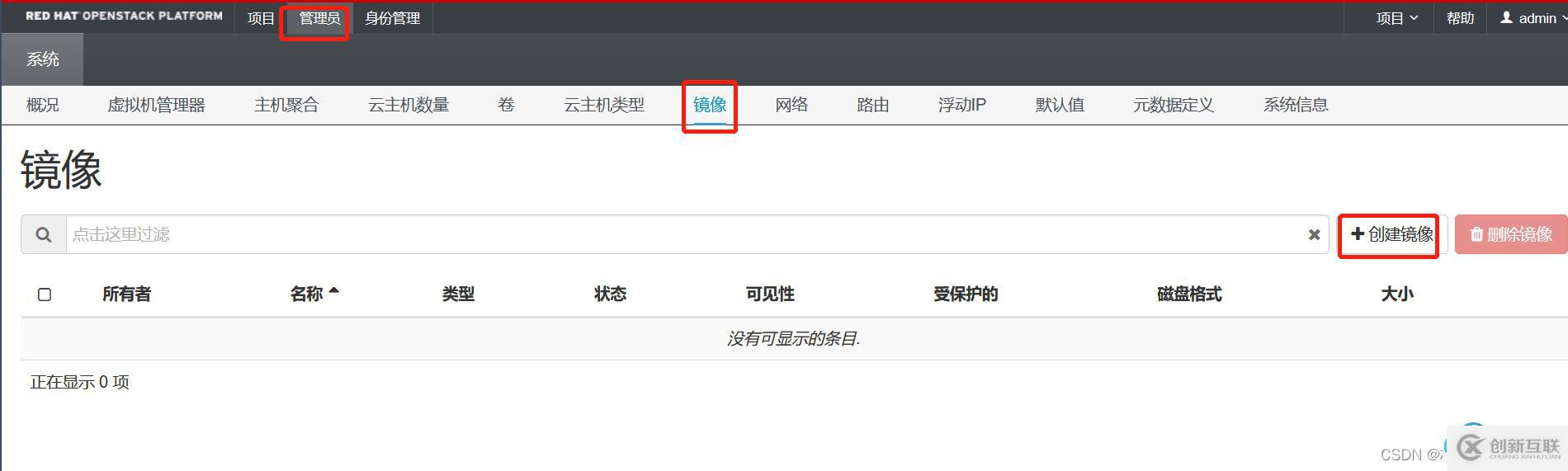Select the 系统 panel section

click(43, 59)
